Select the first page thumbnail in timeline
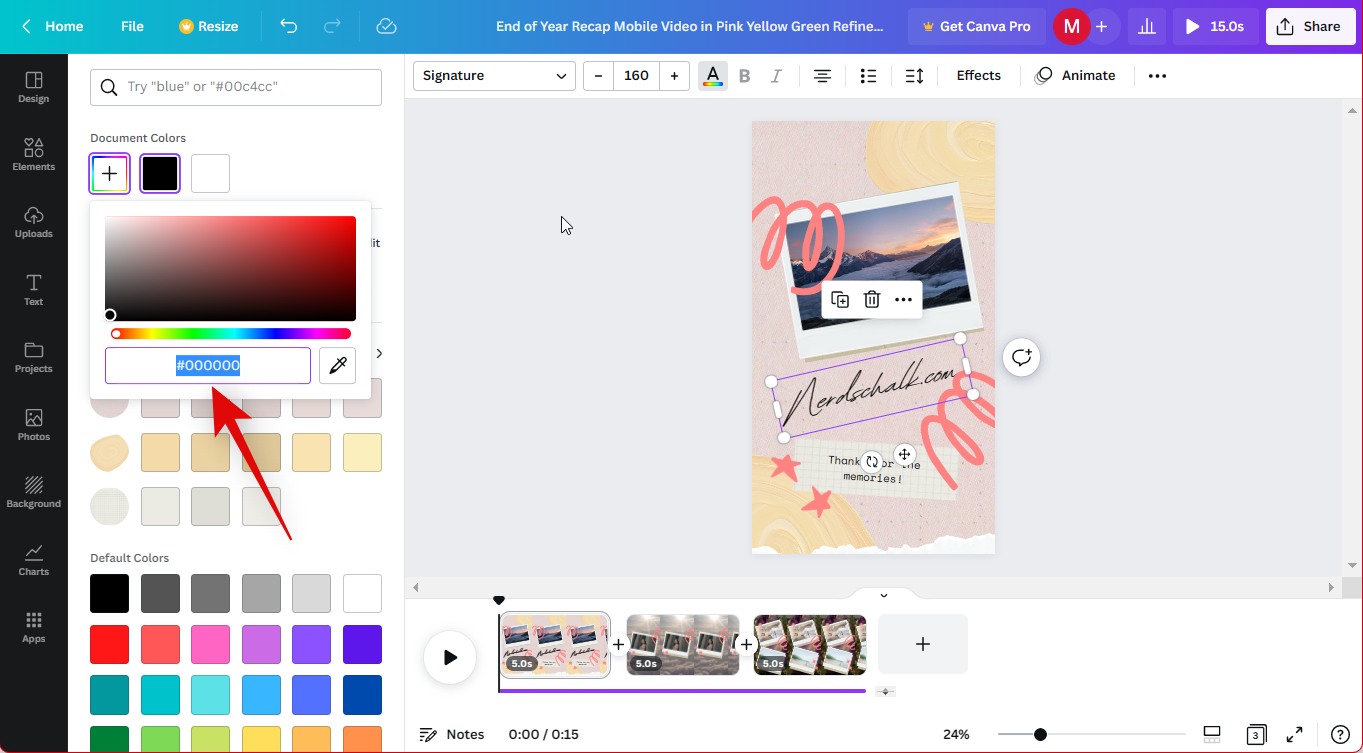Image resolution: width=1363 pixels, height=753 pixels. [x=555, y=645]
